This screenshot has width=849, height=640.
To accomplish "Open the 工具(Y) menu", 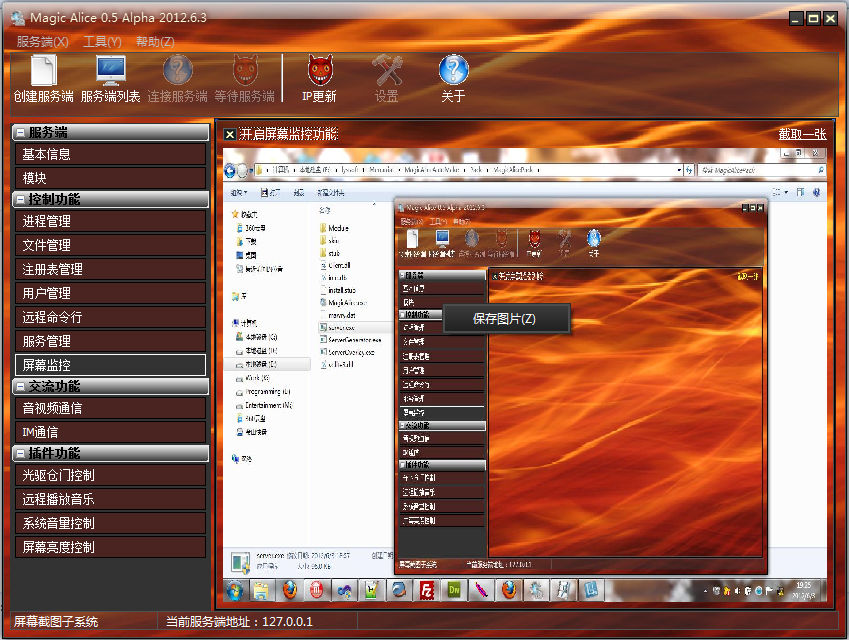I will pos(102,42).
